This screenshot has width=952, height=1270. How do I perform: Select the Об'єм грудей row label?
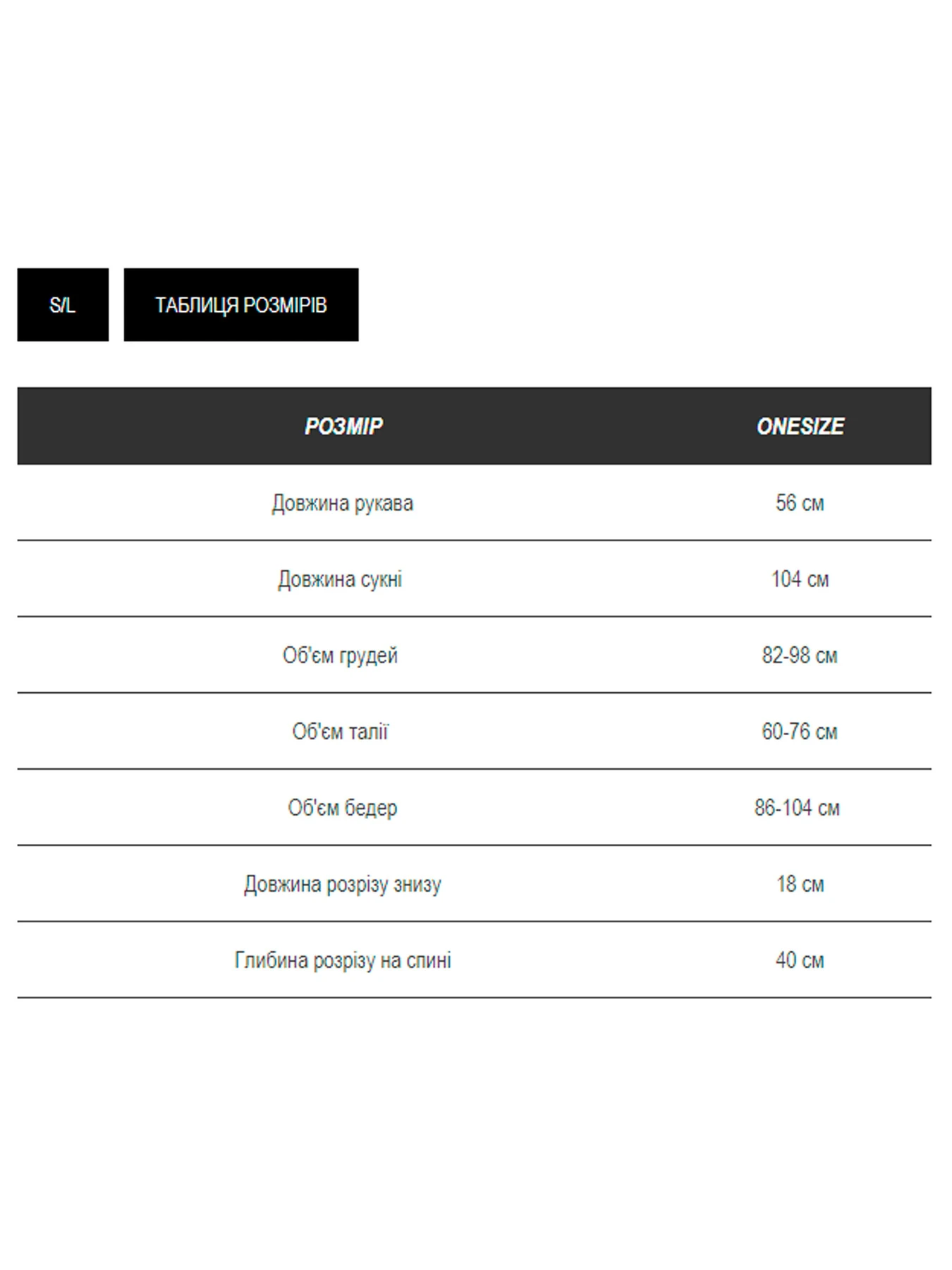[x=340, y=655]
